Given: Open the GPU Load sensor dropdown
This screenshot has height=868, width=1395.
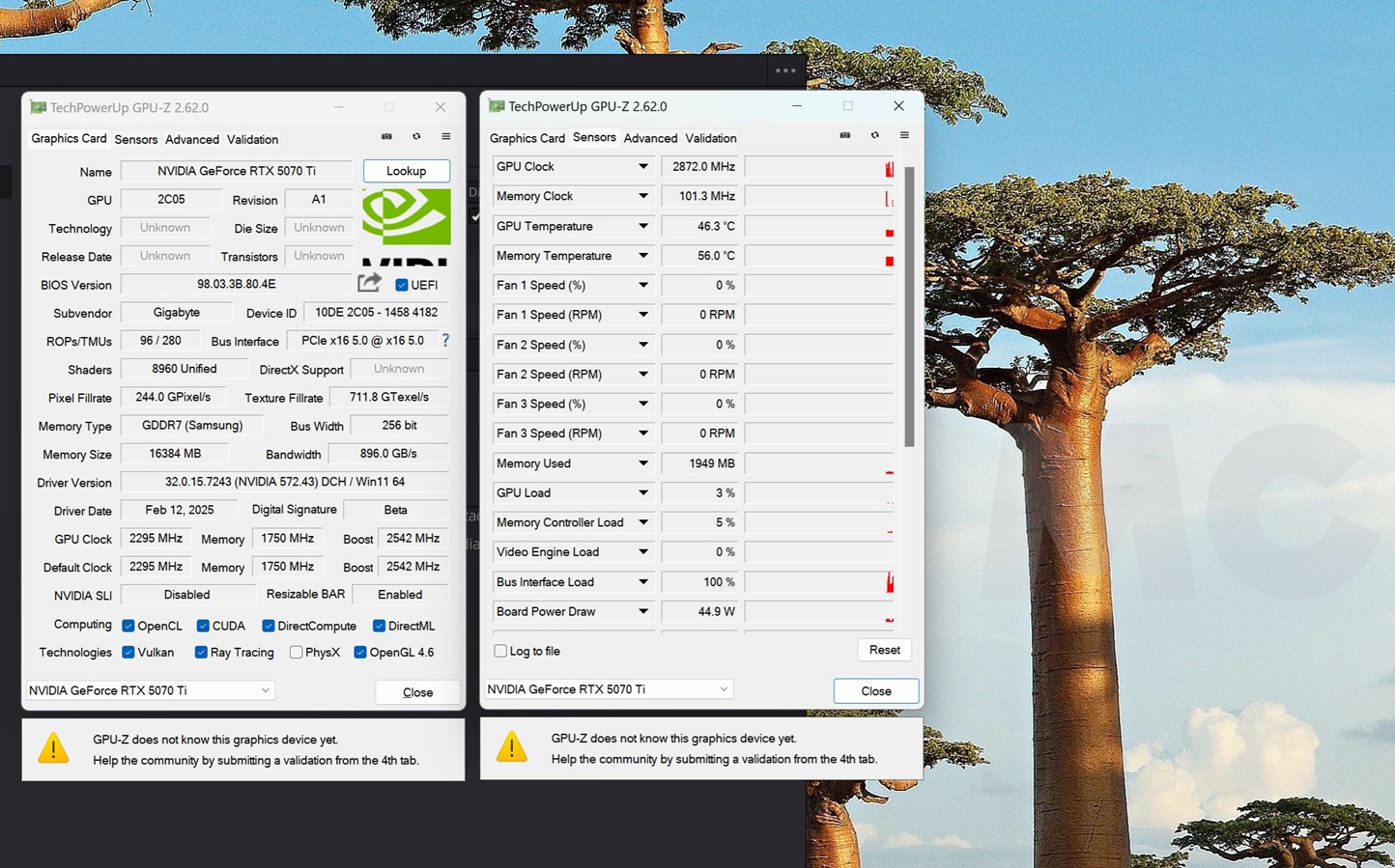Looking at the screenshot, I should (x=642, y=493).
